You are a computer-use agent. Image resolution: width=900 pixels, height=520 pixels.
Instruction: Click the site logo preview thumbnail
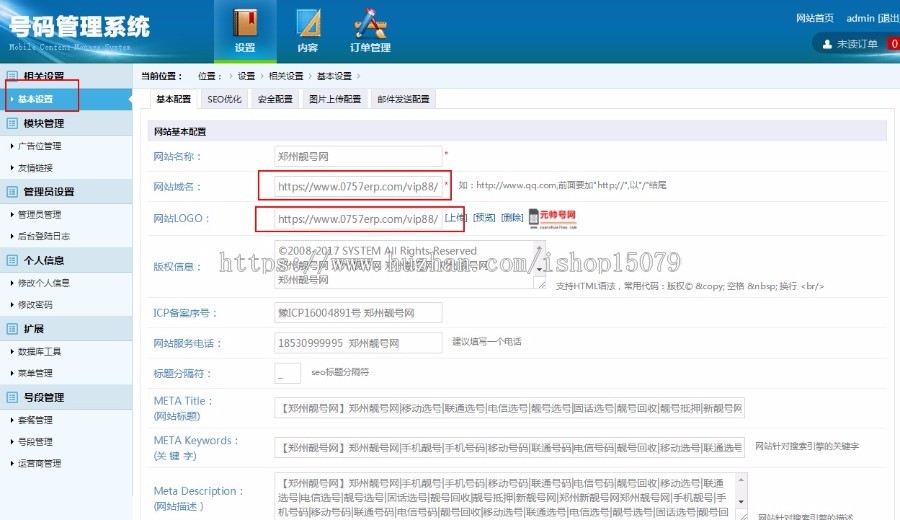tap(553, 219)
